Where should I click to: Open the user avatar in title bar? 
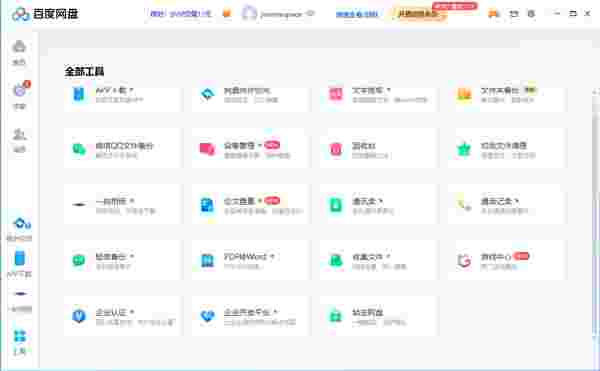[249, 13]
